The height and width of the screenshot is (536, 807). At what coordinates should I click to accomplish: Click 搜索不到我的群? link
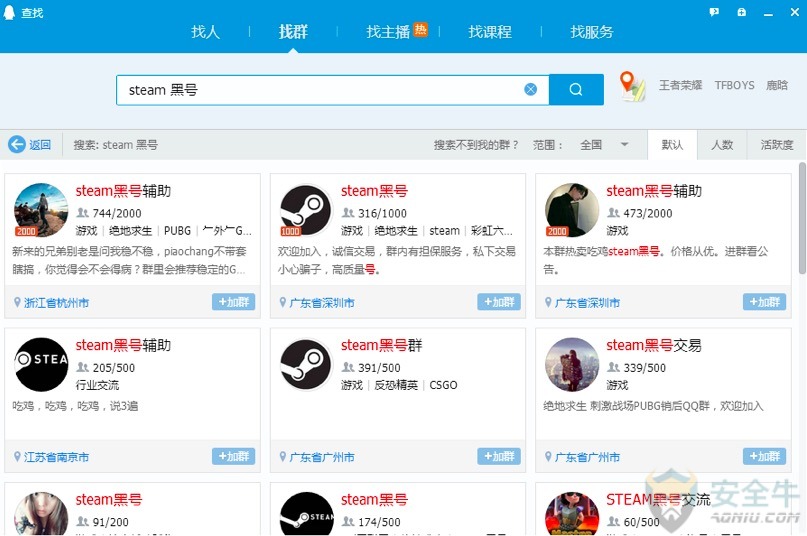pyautogui.click(x=476, y=145)
